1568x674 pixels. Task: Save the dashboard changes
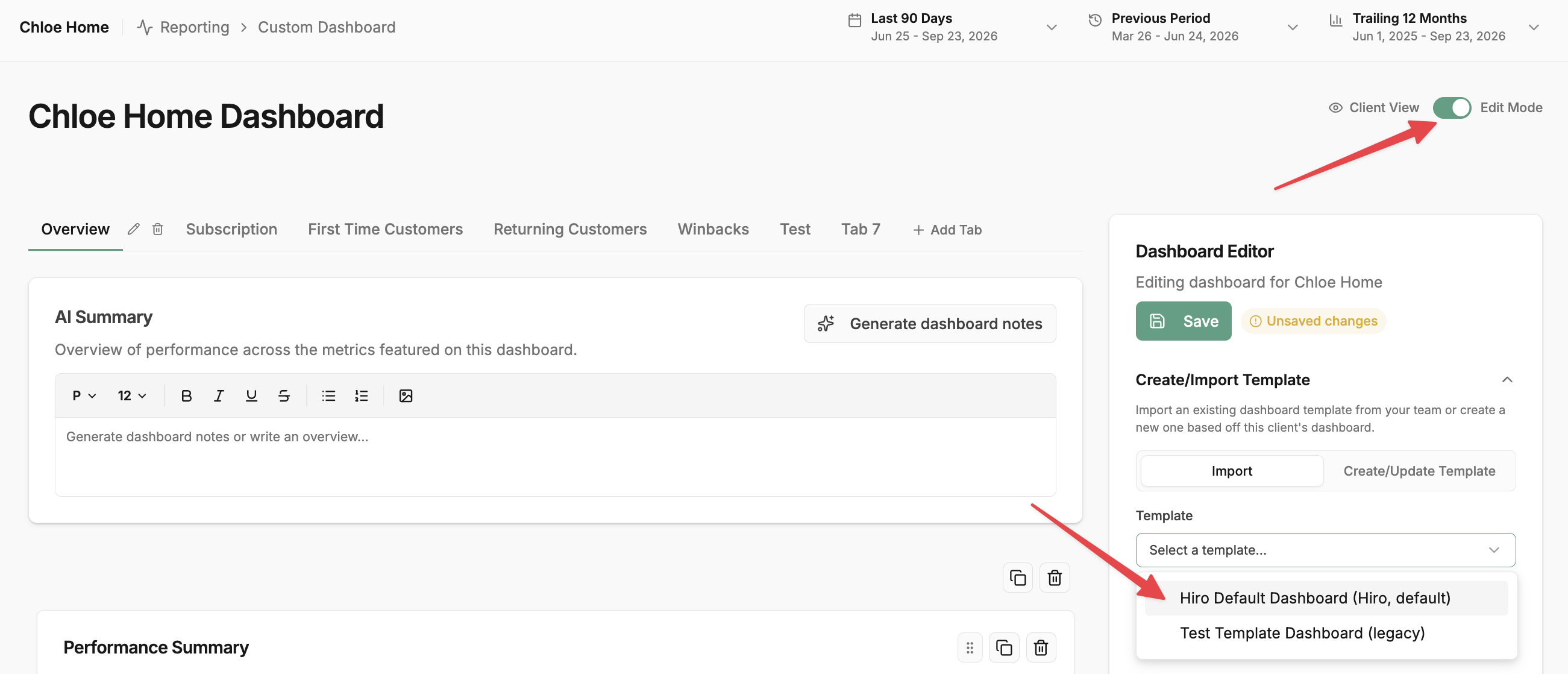(1183, 321)
